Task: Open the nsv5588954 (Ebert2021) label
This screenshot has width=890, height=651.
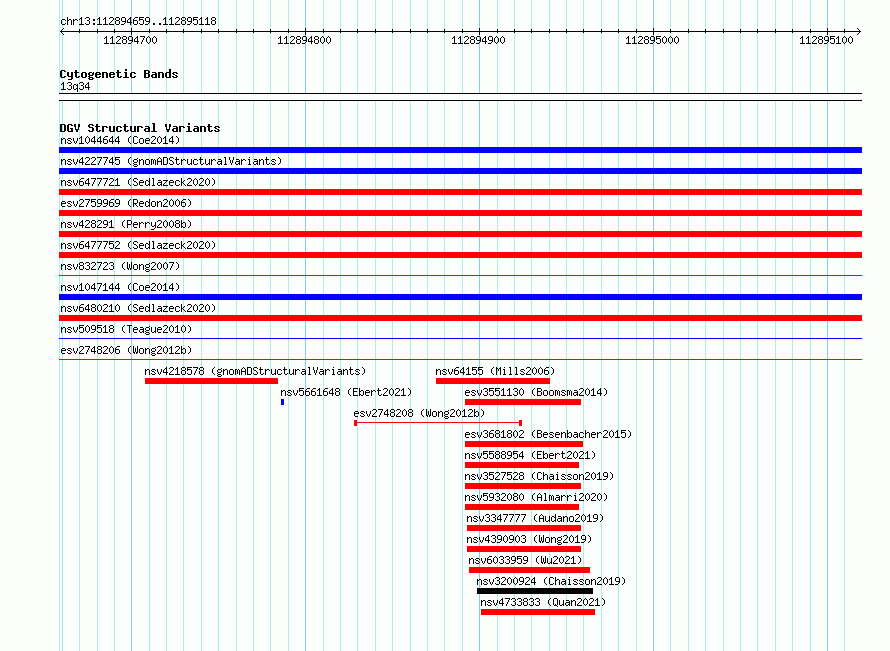Action: (x=530, y=455)
